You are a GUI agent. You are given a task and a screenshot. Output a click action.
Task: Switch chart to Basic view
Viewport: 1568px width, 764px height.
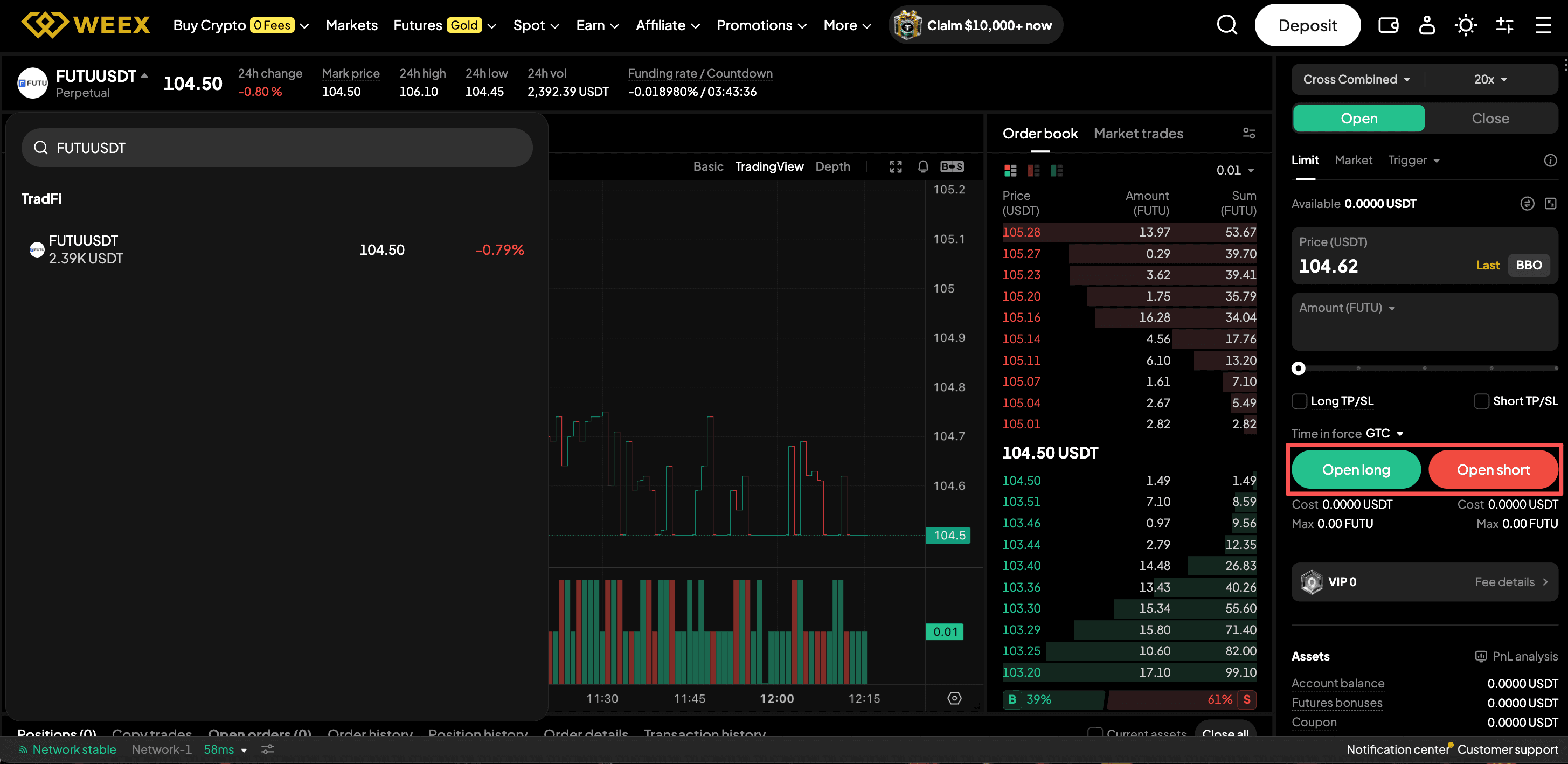point(708,167)
